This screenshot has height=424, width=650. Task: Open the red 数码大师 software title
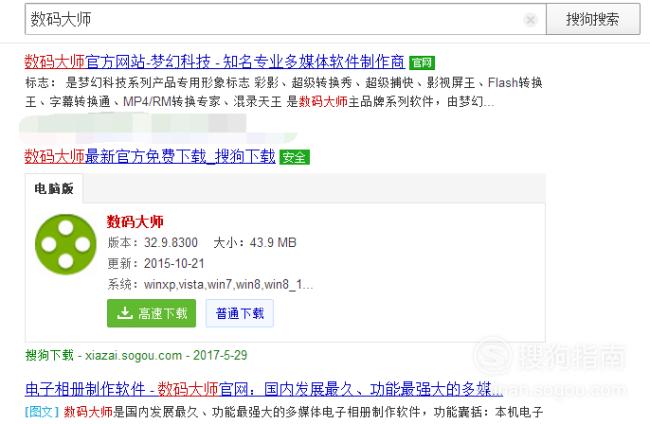click(135, 221)
